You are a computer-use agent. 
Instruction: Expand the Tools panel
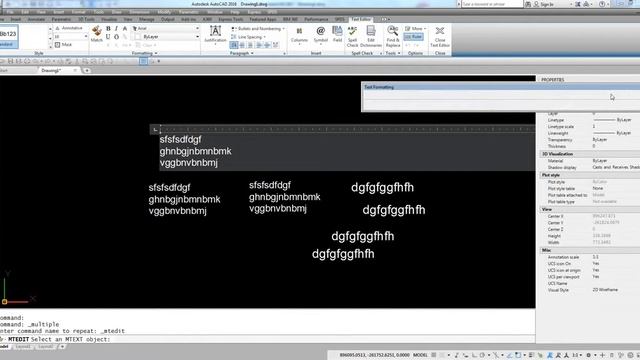(393, 53)
